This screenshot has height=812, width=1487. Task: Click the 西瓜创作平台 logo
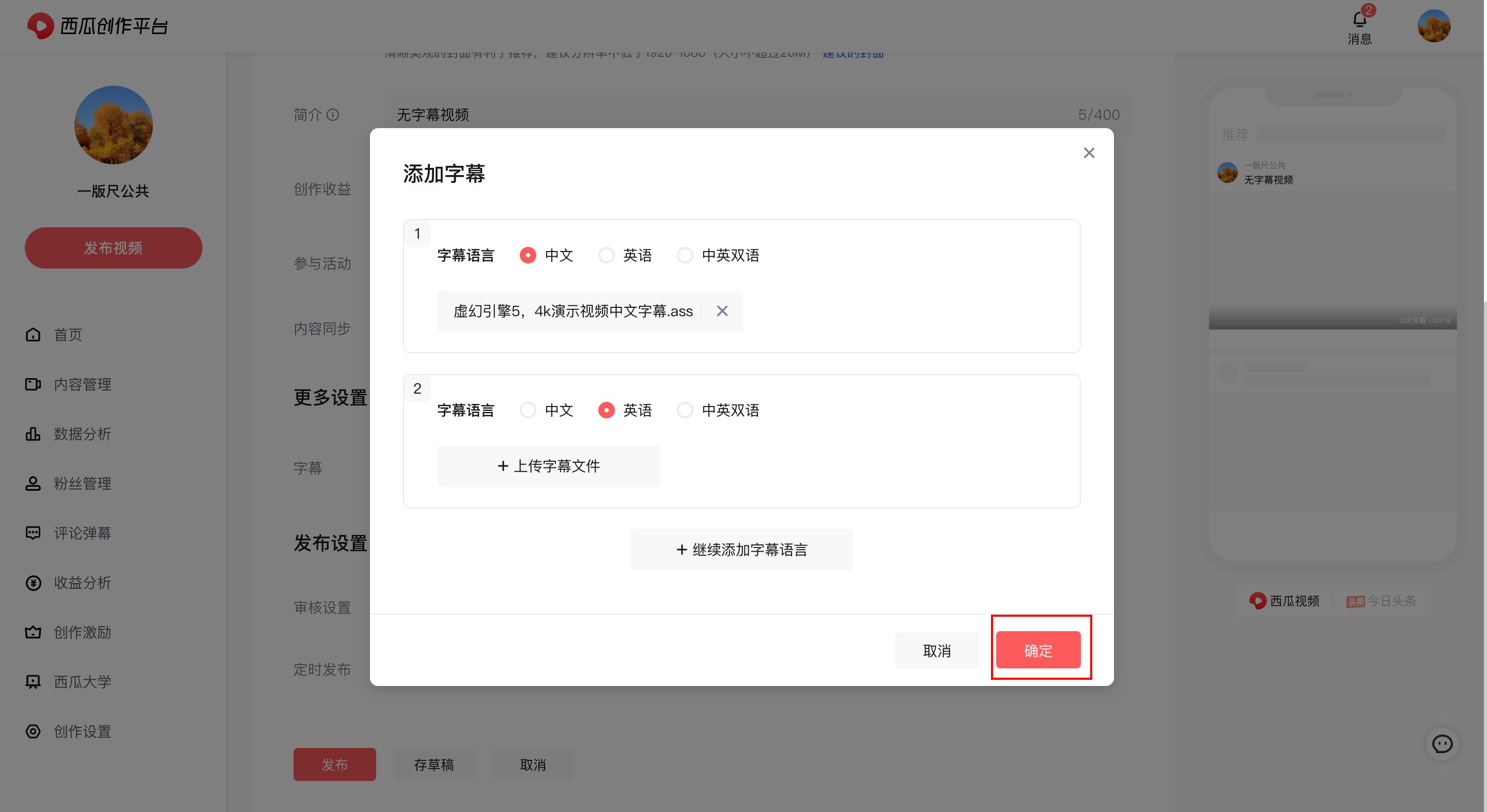click(98, 26)
